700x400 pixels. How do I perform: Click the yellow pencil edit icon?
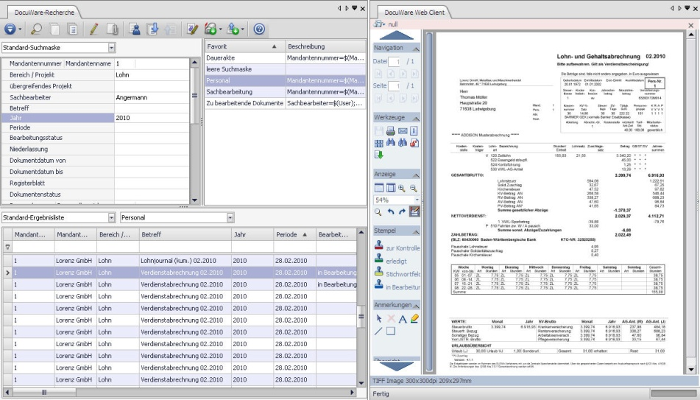coord(93,29)
